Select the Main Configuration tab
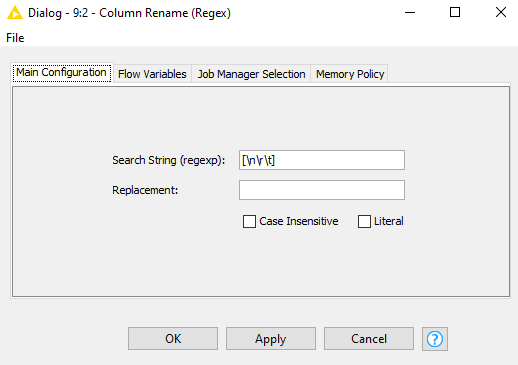Viewport: 518px width, 365px height. (62, 72)
